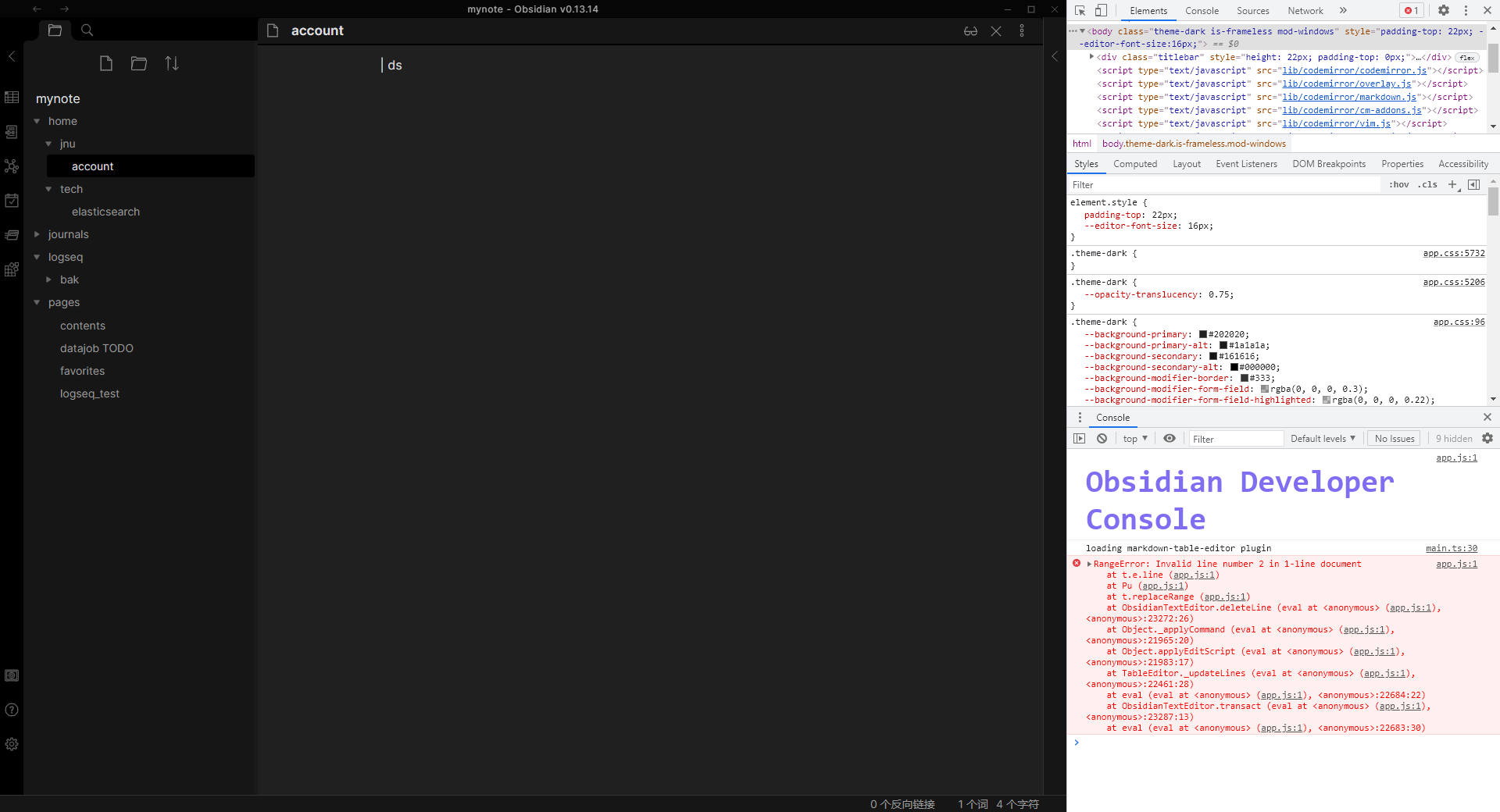Select the calendar tasks icon in left ribbon
Screen dimensions: 1500x812
coord(12,200)
